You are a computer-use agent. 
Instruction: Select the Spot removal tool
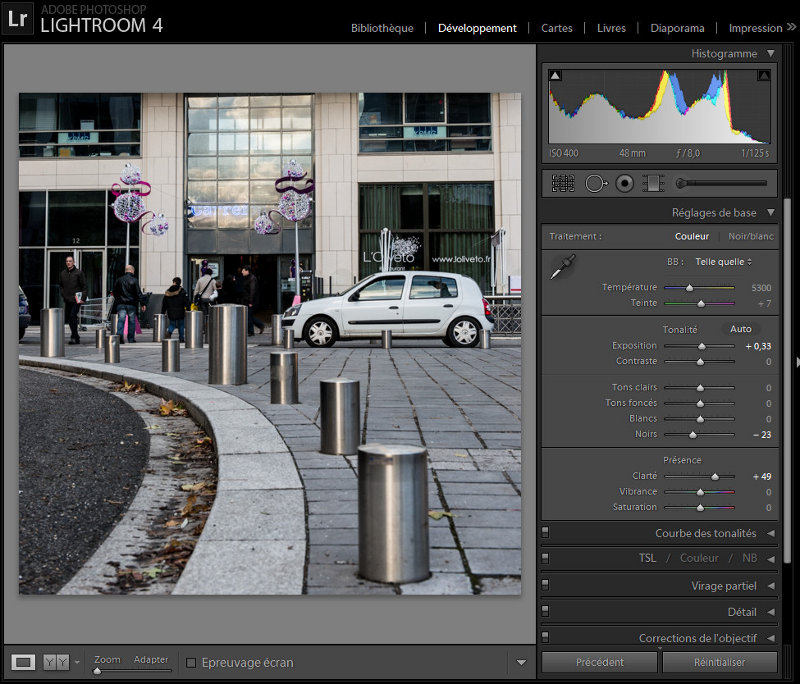(x=595, y=183)
